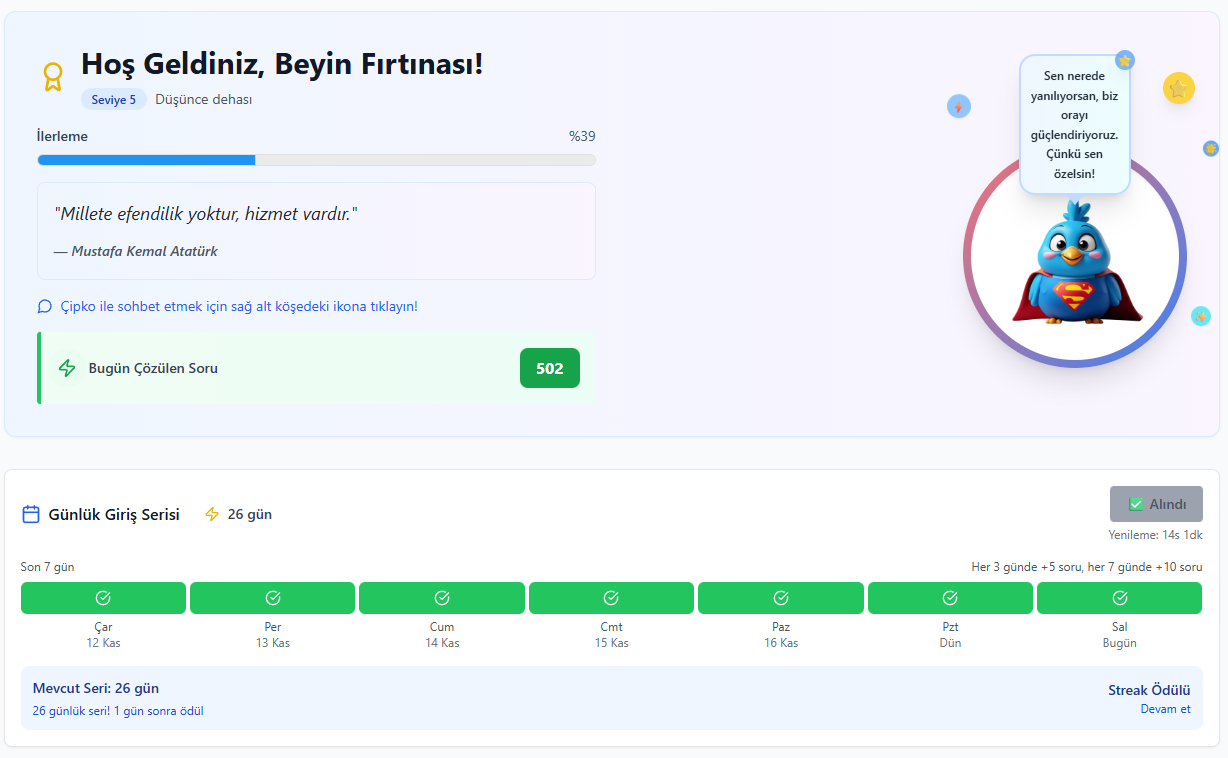The width and height of the screenshot is (1228, 758).
Task: Click the Düşünce dehası title text
Action: [x=204, y=100]
